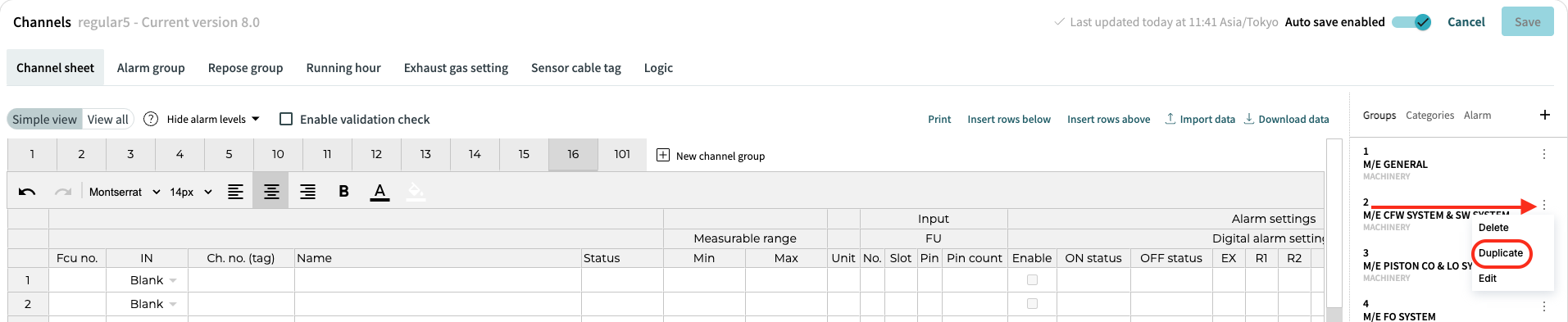Click the Name cell in row 1
Screen dimensions: 1568x322
[x=438, y=280]
